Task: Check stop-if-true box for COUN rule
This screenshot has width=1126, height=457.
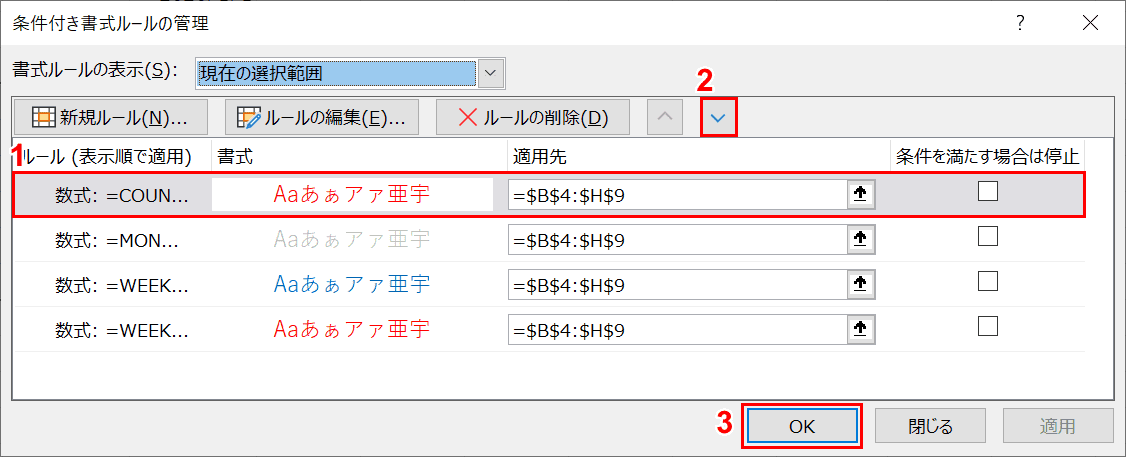Action: pos(988,191)
